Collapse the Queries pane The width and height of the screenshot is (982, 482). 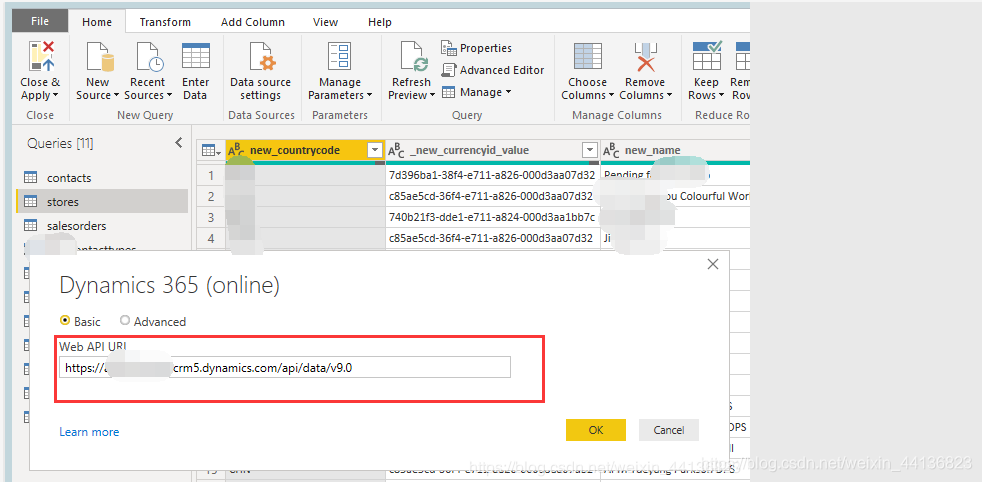pos(179,143)
